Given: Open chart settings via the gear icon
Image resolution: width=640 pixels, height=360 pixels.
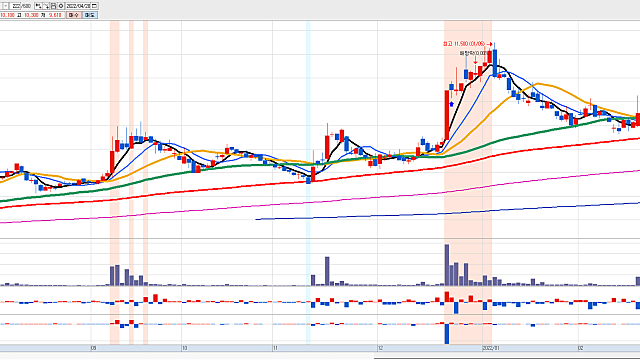Looking at the screenshot, I should click(61, 6).
